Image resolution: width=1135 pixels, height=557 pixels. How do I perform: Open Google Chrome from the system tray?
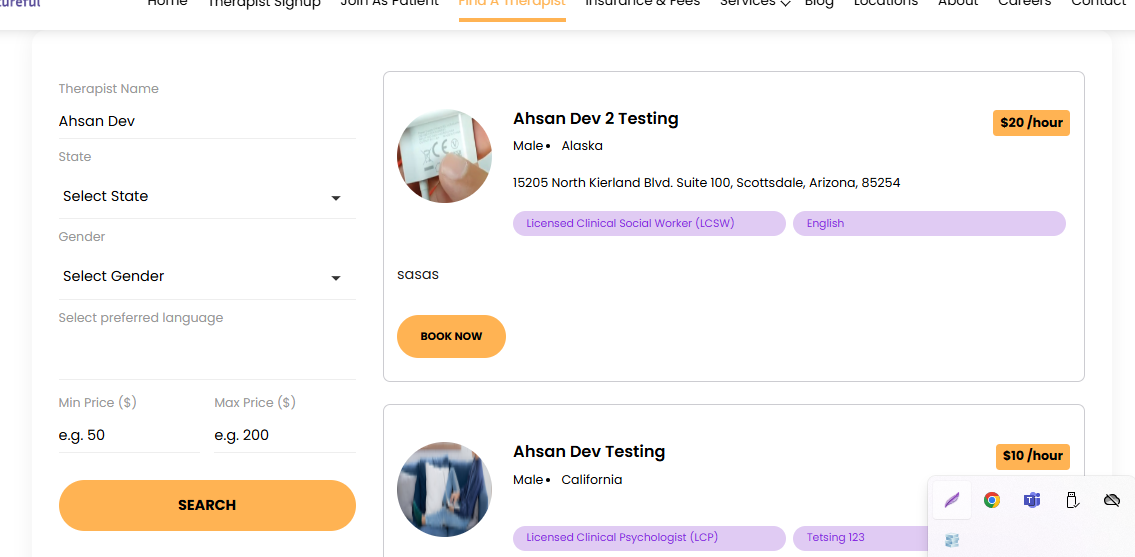click(991, 500)
